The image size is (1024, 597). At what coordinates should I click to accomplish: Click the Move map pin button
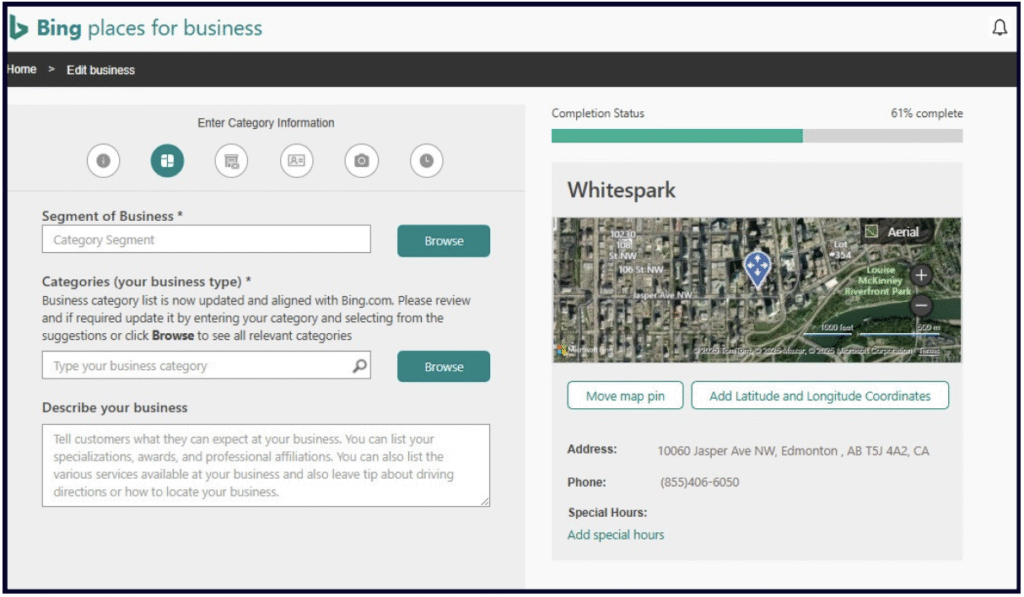625,396
